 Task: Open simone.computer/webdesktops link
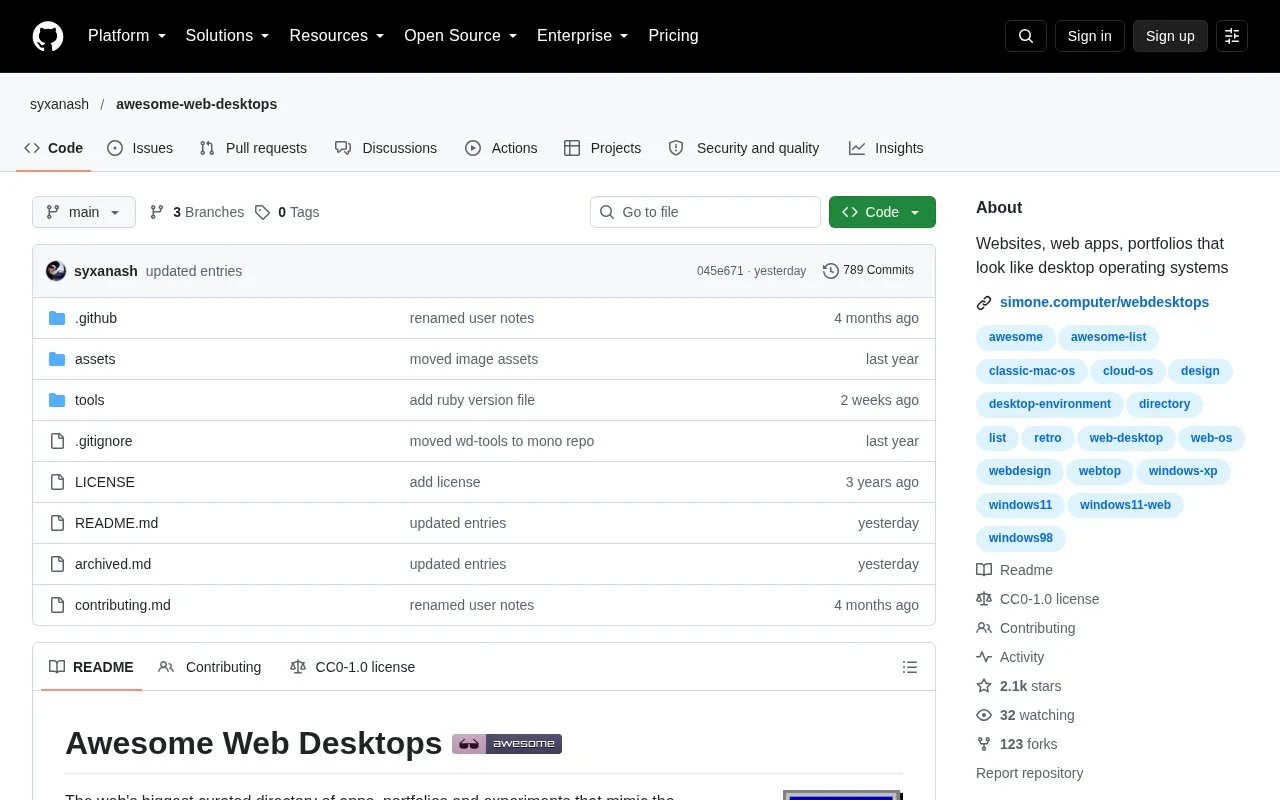1104,302
